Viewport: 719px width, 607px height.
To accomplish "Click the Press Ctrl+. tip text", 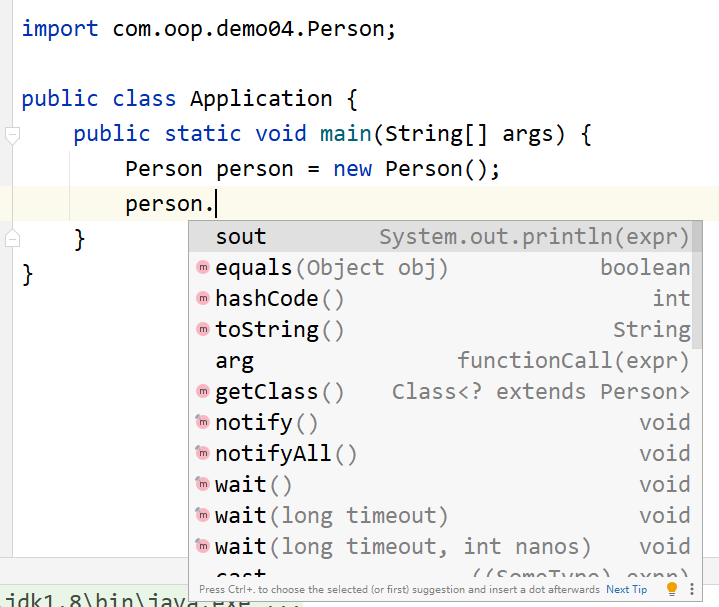I will coord(399,589).
